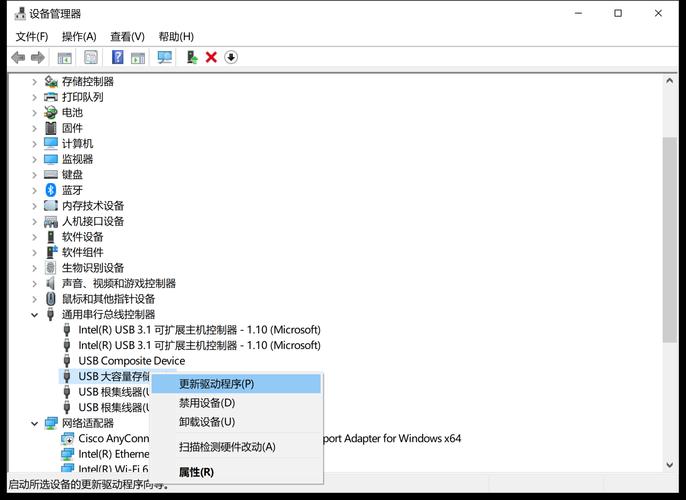Collapse the 网络适配器 node
Image resolution: width=686 pixels, height=500 pixels.
(x=34, y=423)
